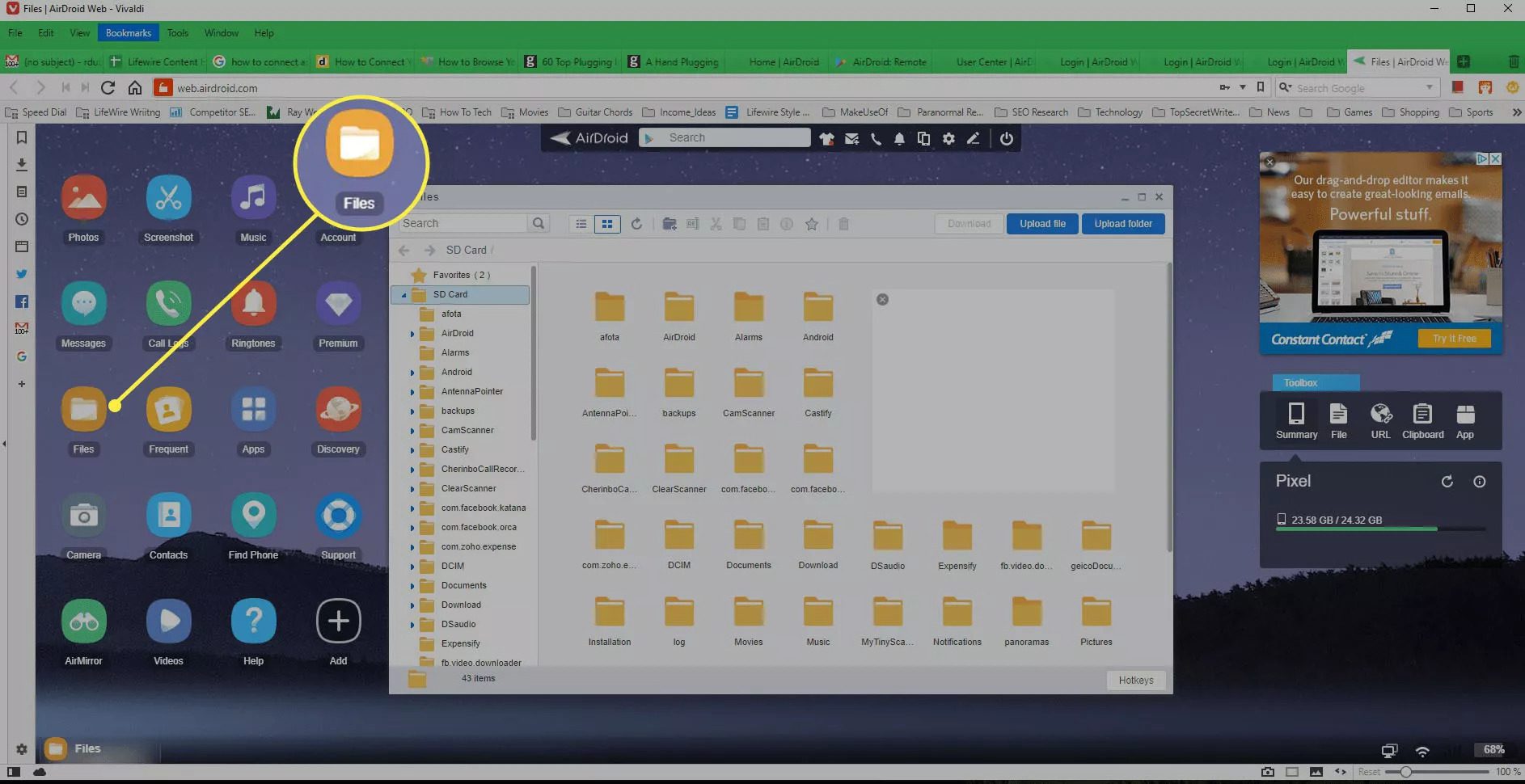
Task: Select Favorites (2) in the tree
Action: point(461,275)
